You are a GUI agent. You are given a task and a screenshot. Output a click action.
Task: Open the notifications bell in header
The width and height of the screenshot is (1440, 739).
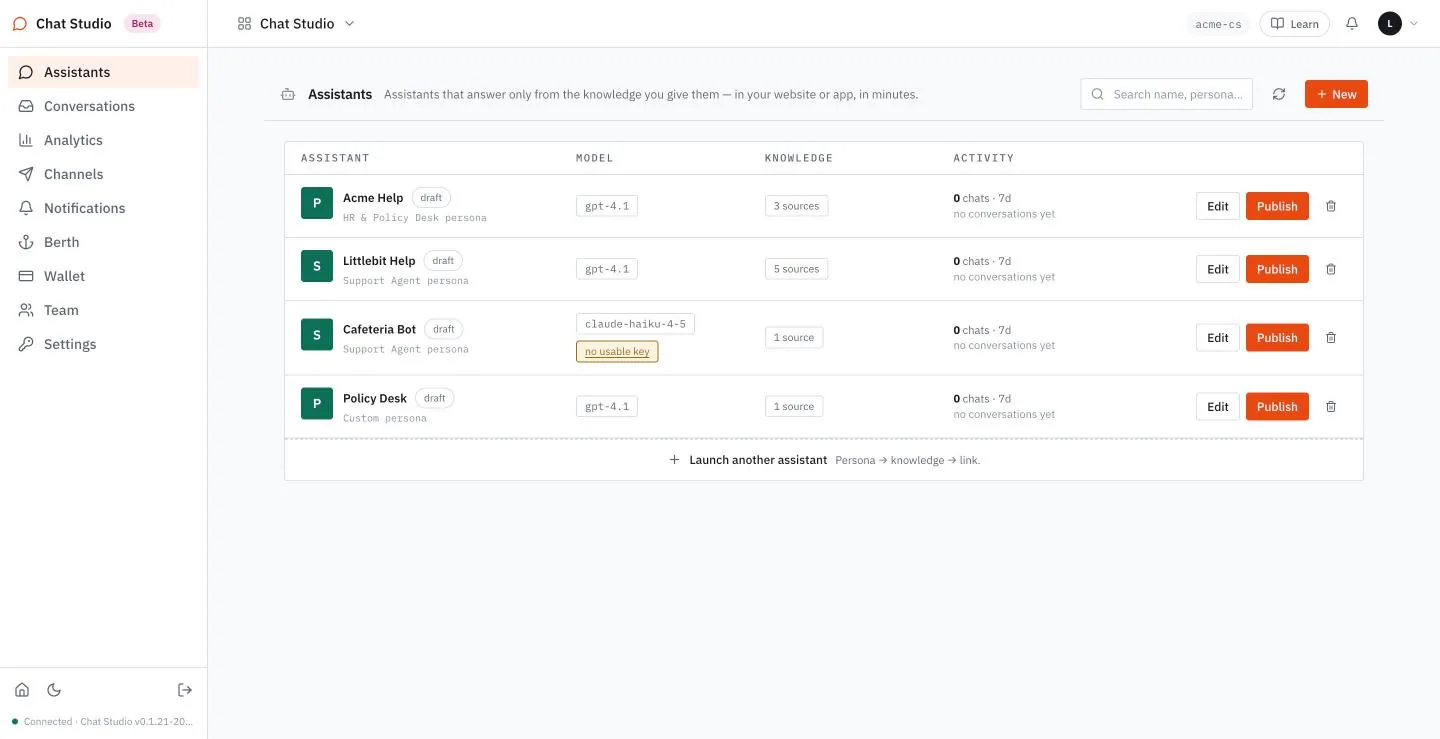coord(1352,23)
